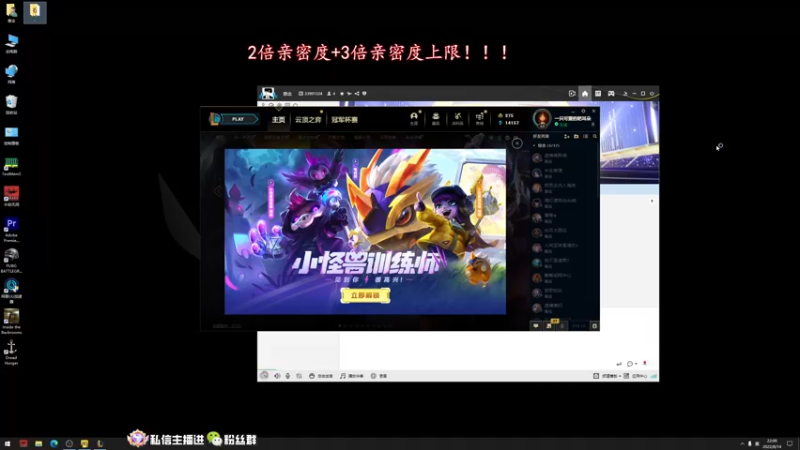Image resolution: width=800 pixels, height=450 pixels.
Task: Click the summoner avatar portrait
Action: pyautogui.click(x=542, y=118)
